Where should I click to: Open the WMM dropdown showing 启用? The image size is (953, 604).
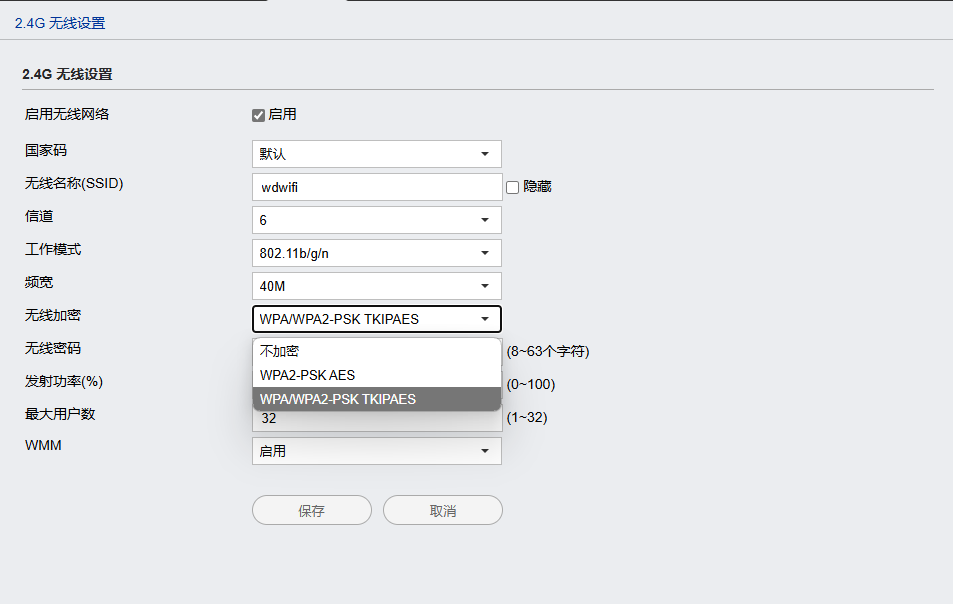[377, 451]
